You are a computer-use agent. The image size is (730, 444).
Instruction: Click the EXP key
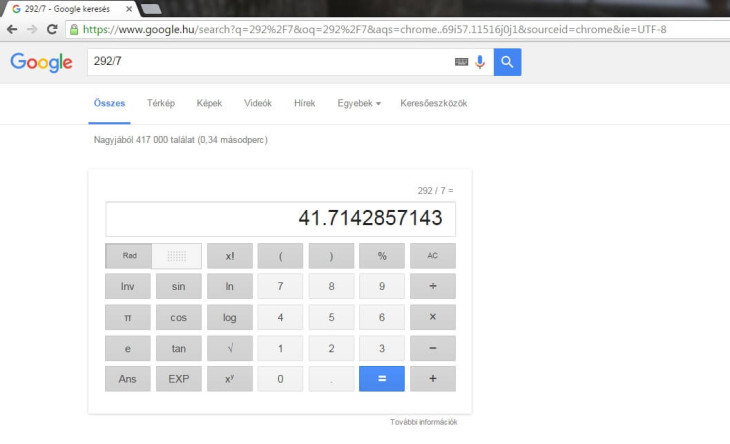point(179,379)
